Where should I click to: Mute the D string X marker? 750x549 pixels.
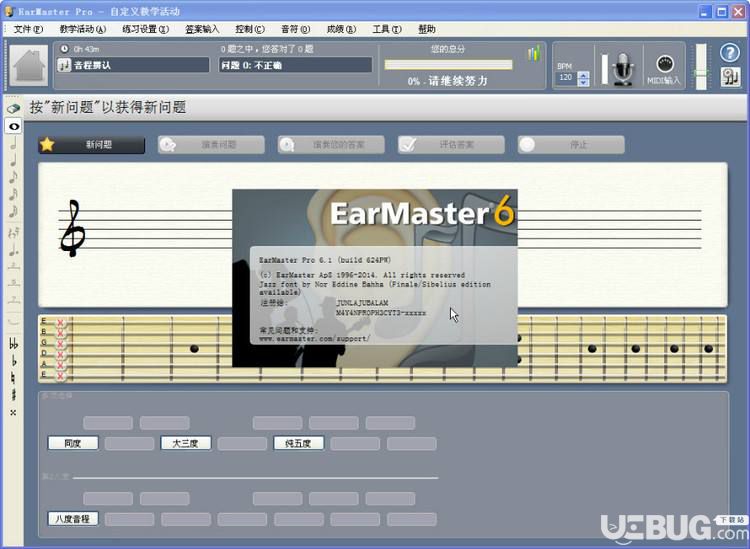click(x=60, y=355)
